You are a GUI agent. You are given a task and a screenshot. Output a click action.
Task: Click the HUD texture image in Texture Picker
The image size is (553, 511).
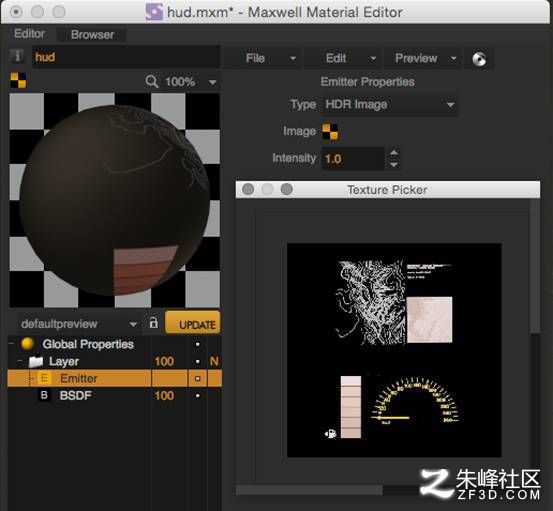point(394,350)
